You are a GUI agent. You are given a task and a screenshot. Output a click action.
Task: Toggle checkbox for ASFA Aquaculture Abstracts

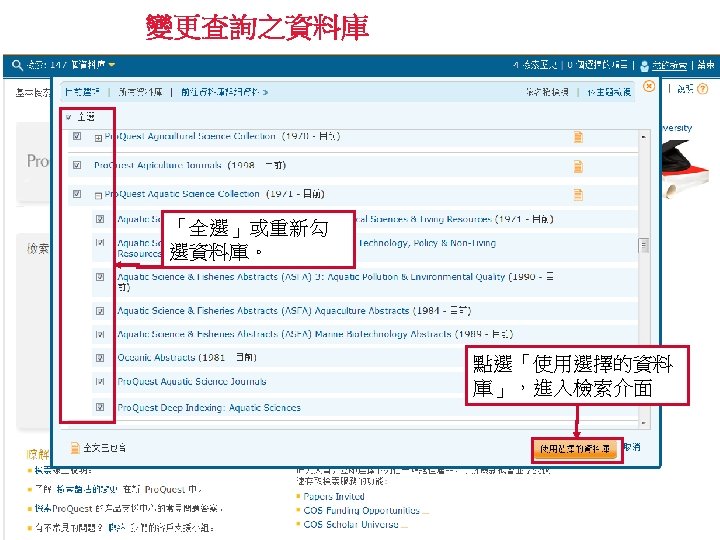point(100,311)
